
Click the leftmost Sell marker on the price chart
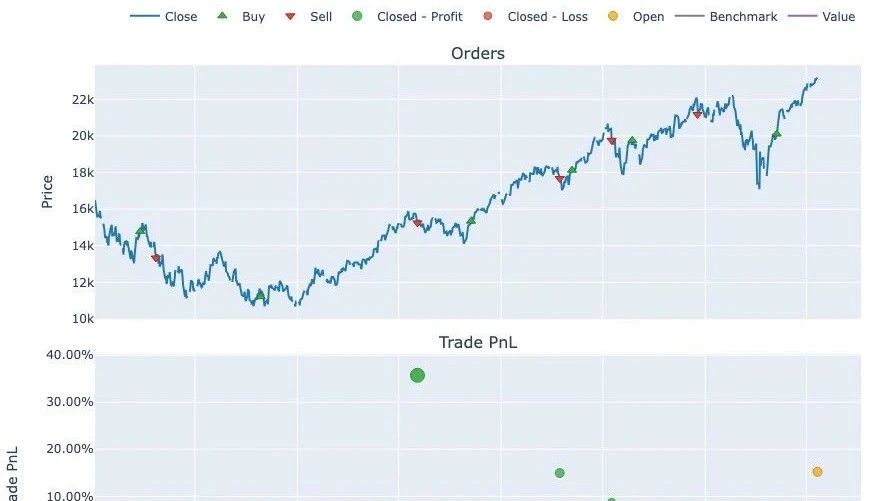click(x=156, y=259)
